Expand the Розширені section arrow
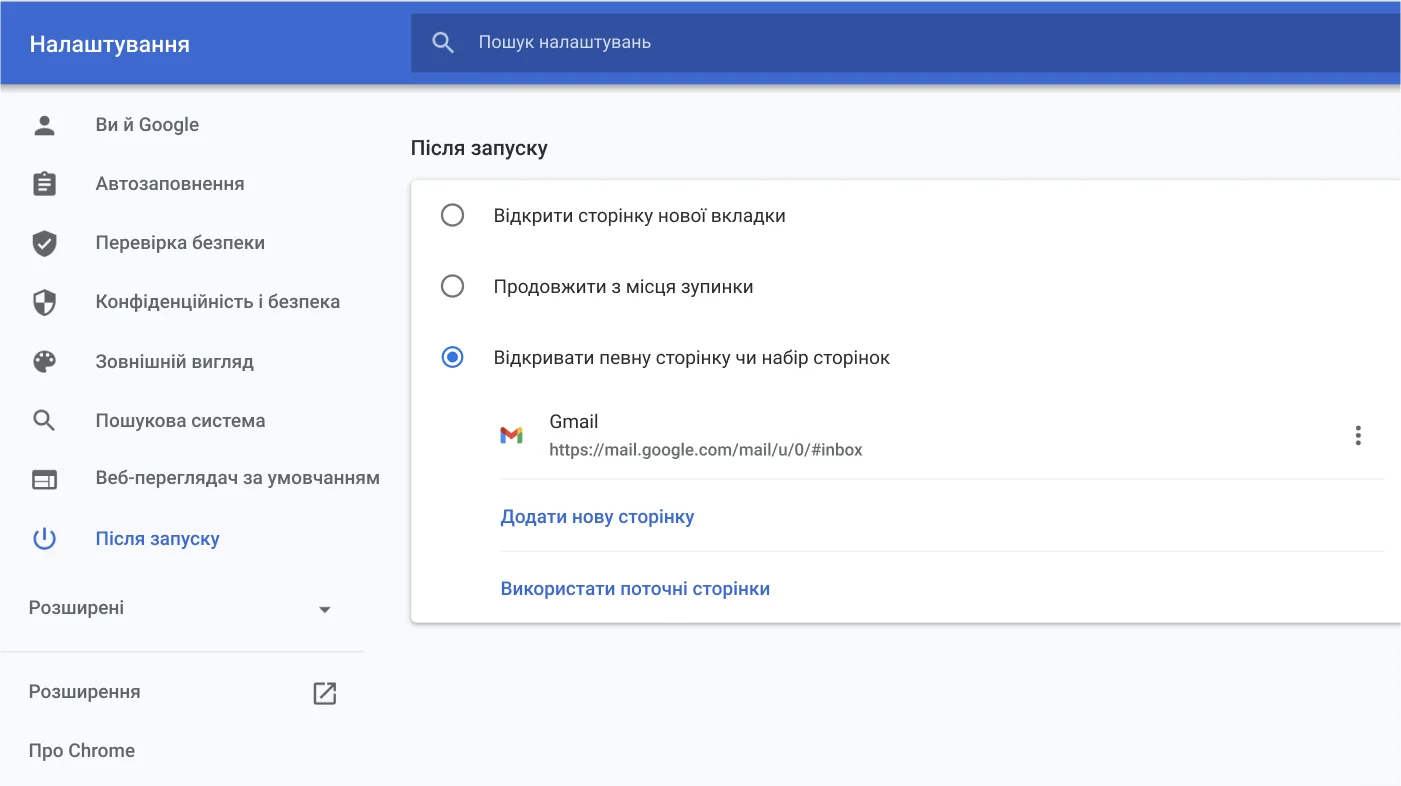The height and width of the screenshot is (786, 1401). (324, 610)
